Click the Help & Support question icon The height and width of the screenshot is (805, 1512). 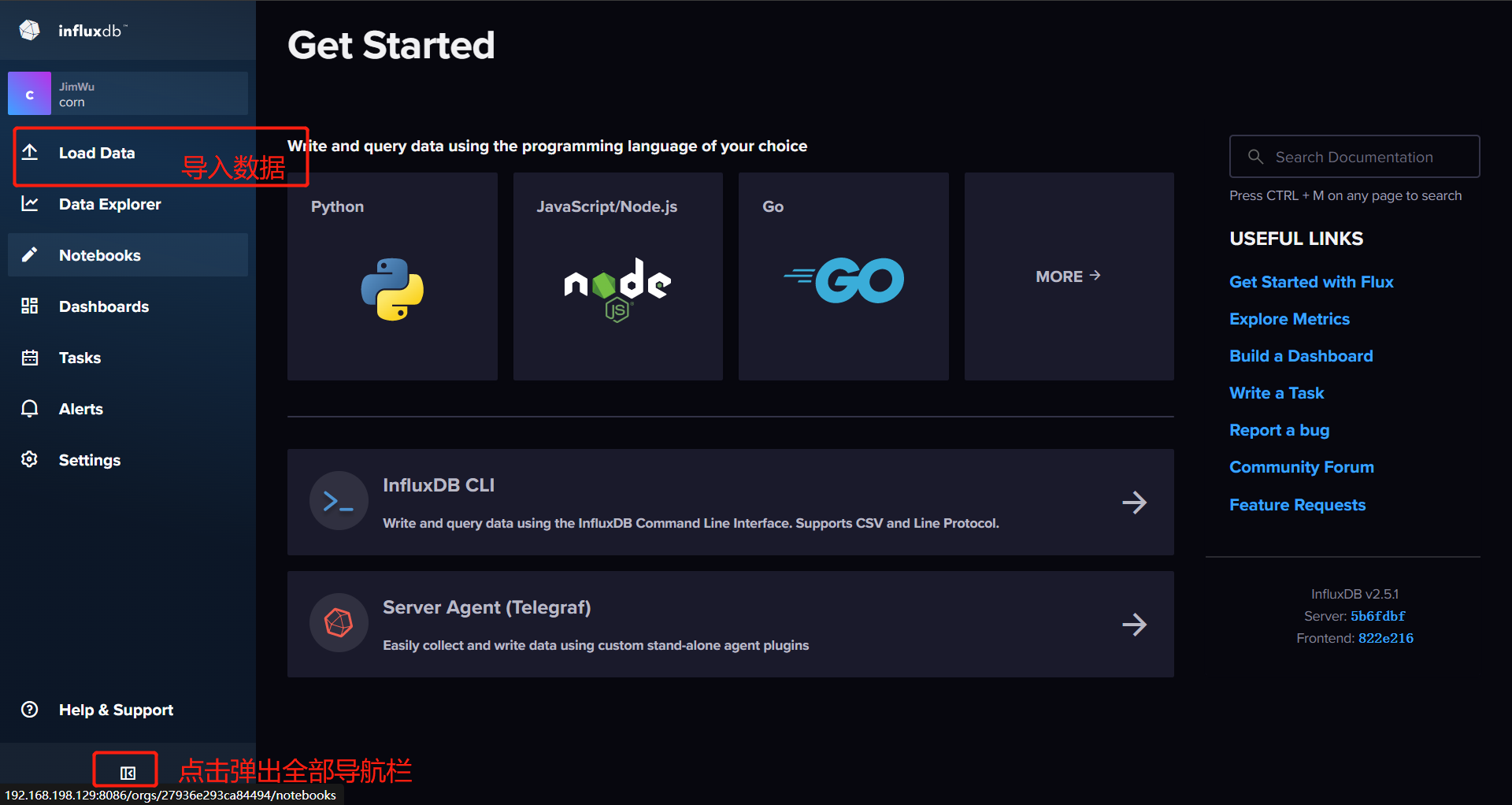(x=30, y=710)
